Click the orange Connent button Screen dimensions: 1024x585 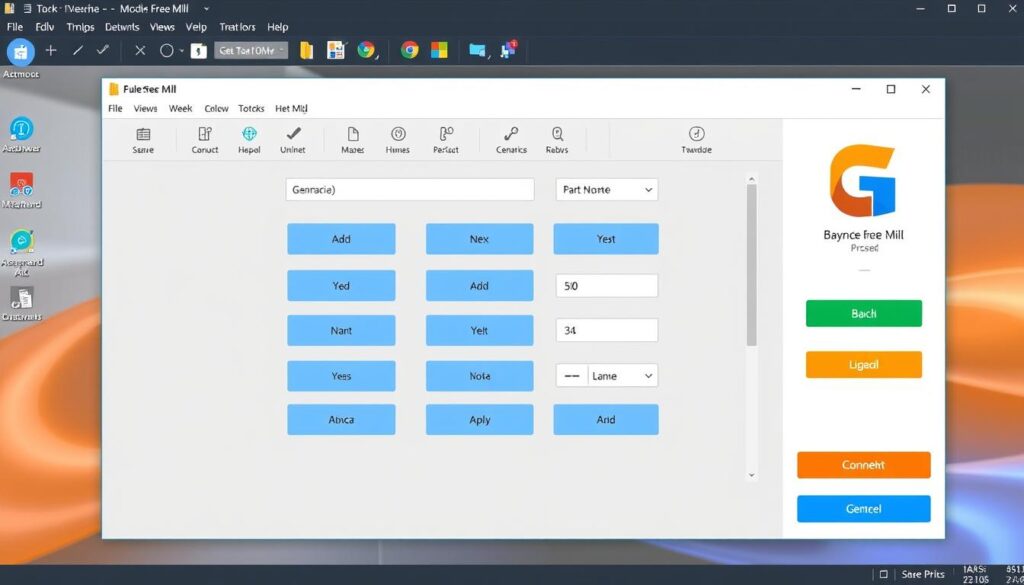863,465
